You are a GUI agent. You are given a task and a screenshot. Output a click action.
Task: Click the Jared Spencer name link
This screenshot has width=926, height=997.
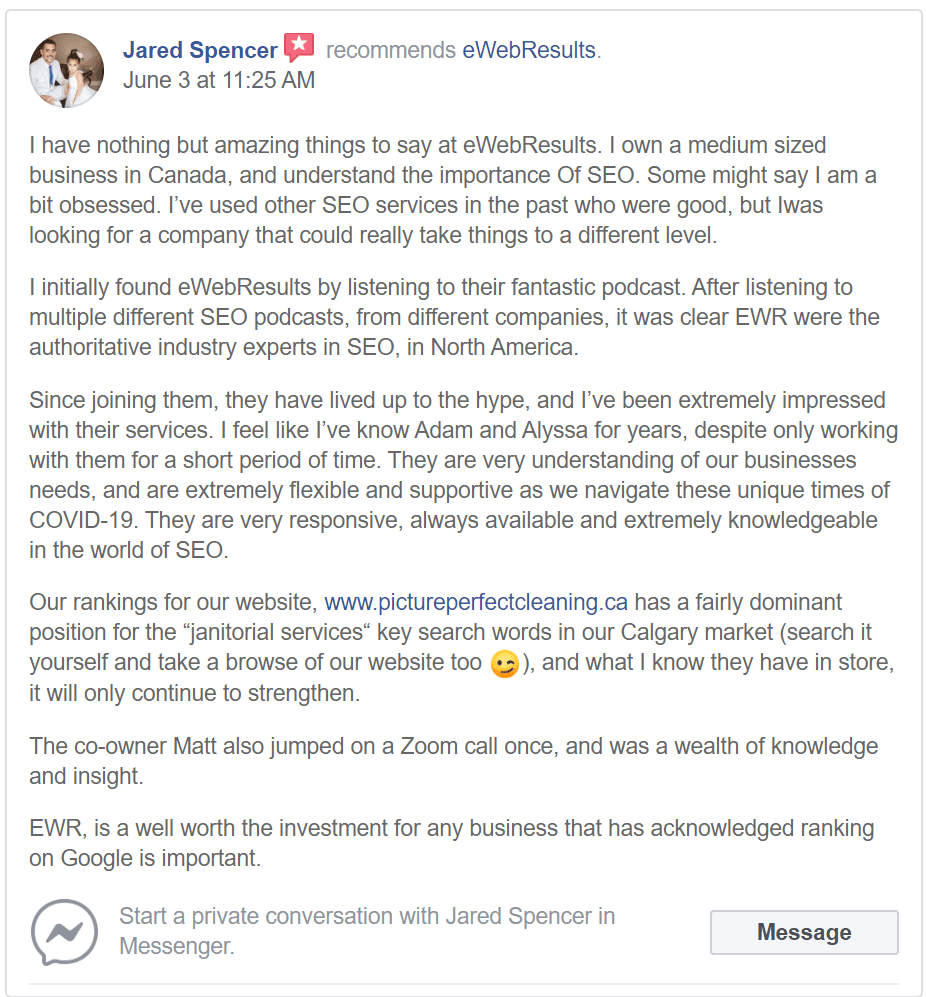[x=200, y=50]
